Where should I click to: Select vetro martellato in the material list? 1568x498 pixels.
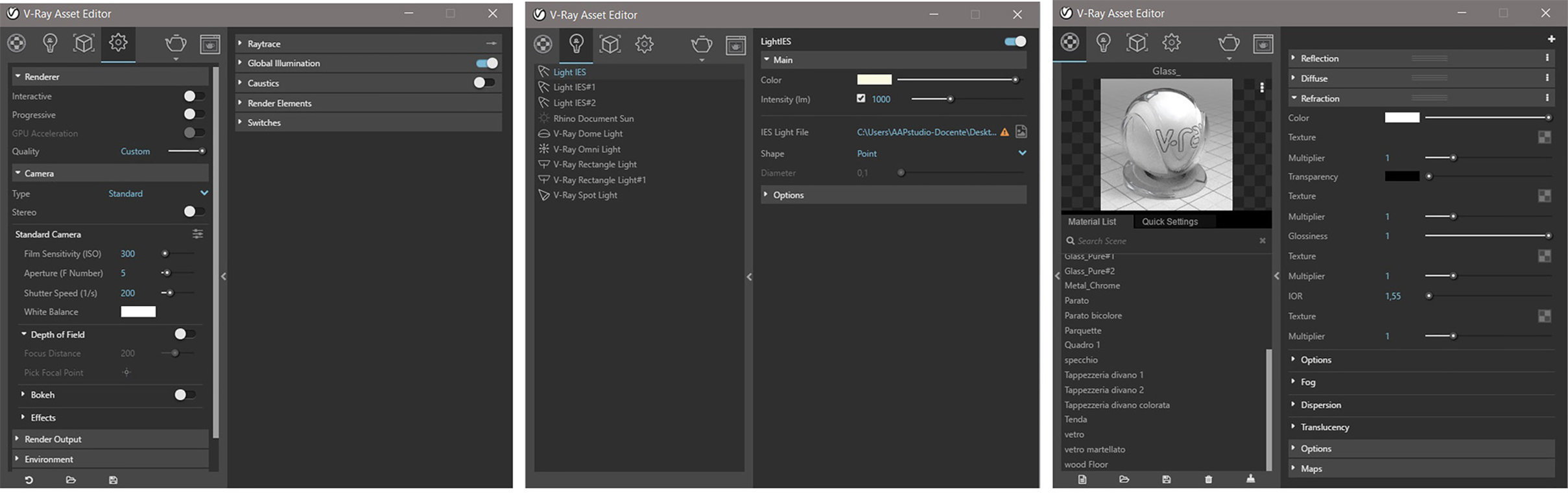[x=1095, y=449]
